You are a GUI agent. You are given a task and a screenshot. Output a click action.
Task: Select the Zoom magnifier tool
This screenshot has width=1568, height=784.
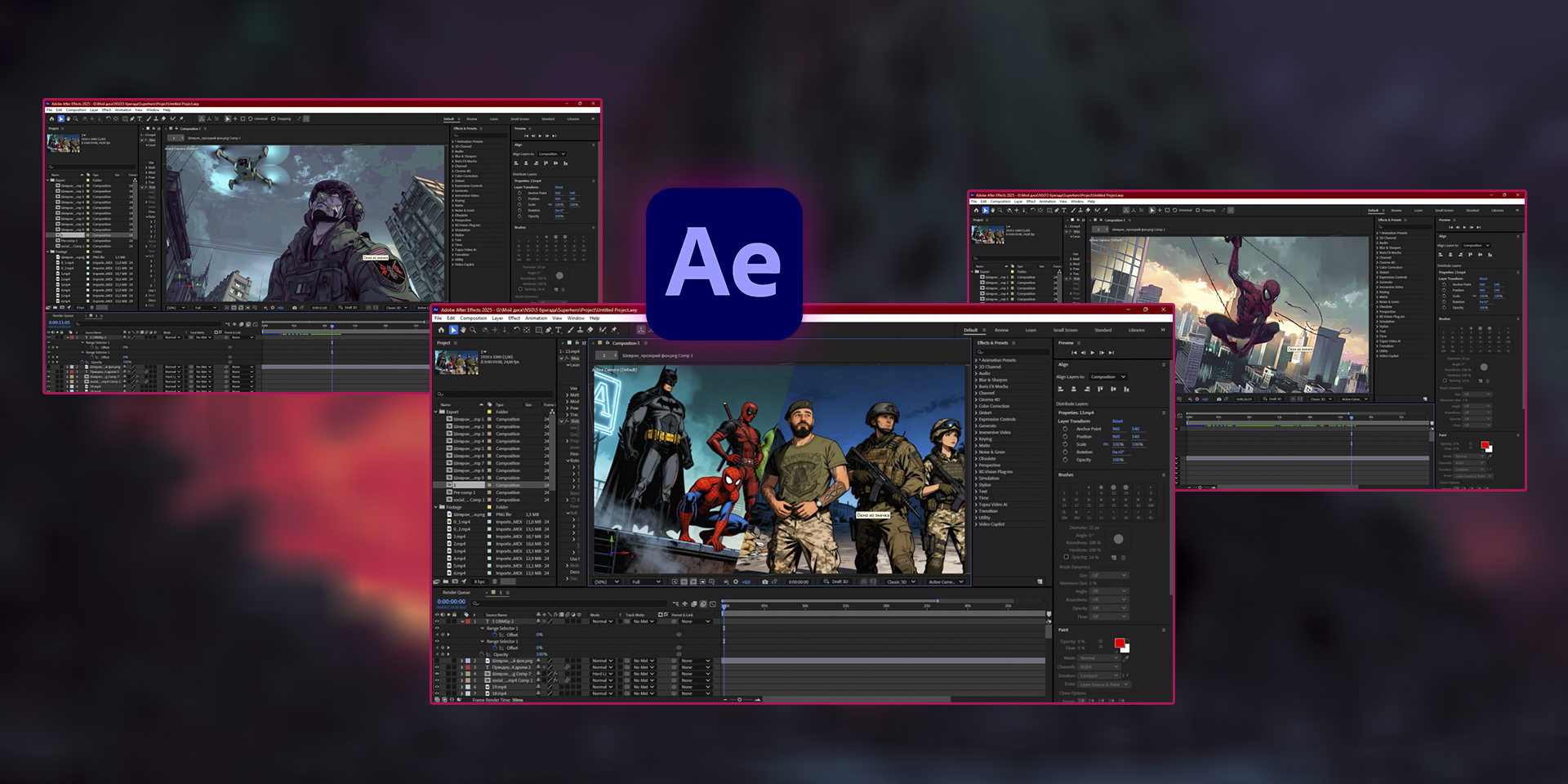click(473, 330)
